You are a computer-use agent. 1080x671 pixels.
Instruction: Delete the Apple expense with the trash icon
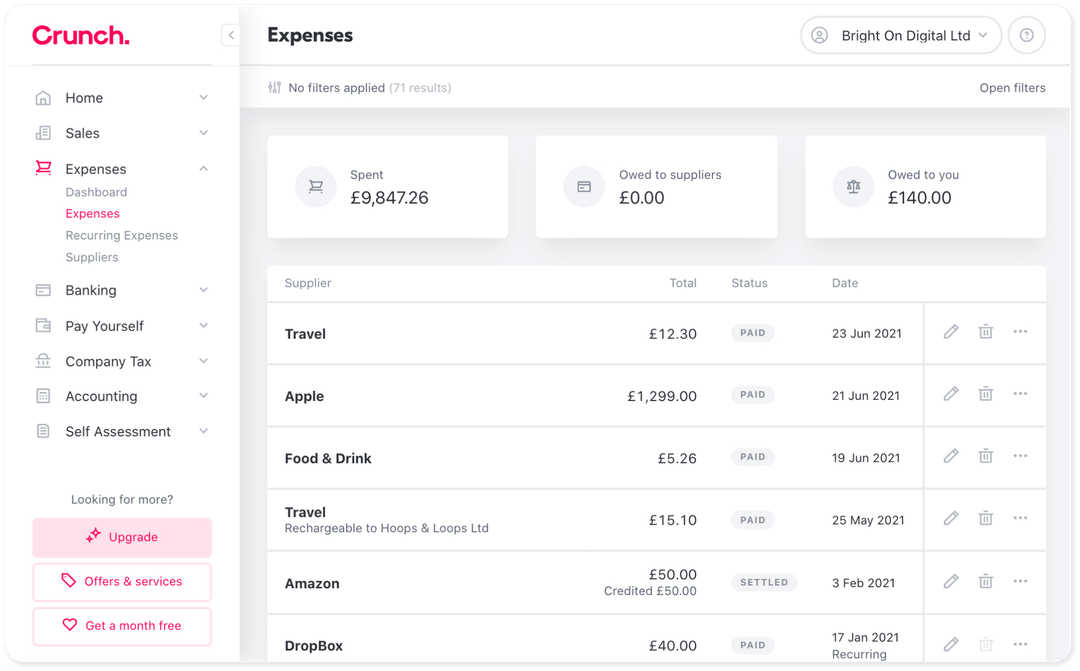pyautogui.click(x=985, y=394)
